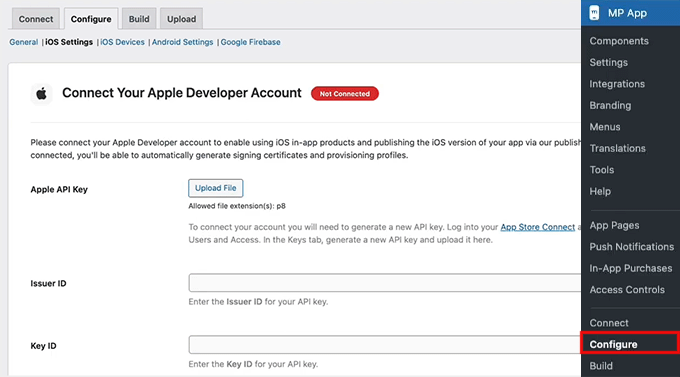
Task: Click the Not Connected status badge
Action: [345, 94]
